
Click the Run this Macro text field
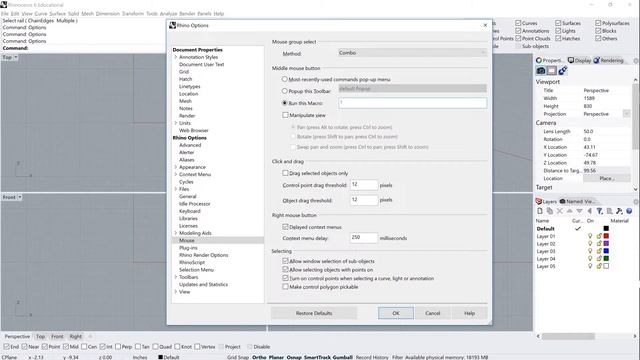[412, 103]
